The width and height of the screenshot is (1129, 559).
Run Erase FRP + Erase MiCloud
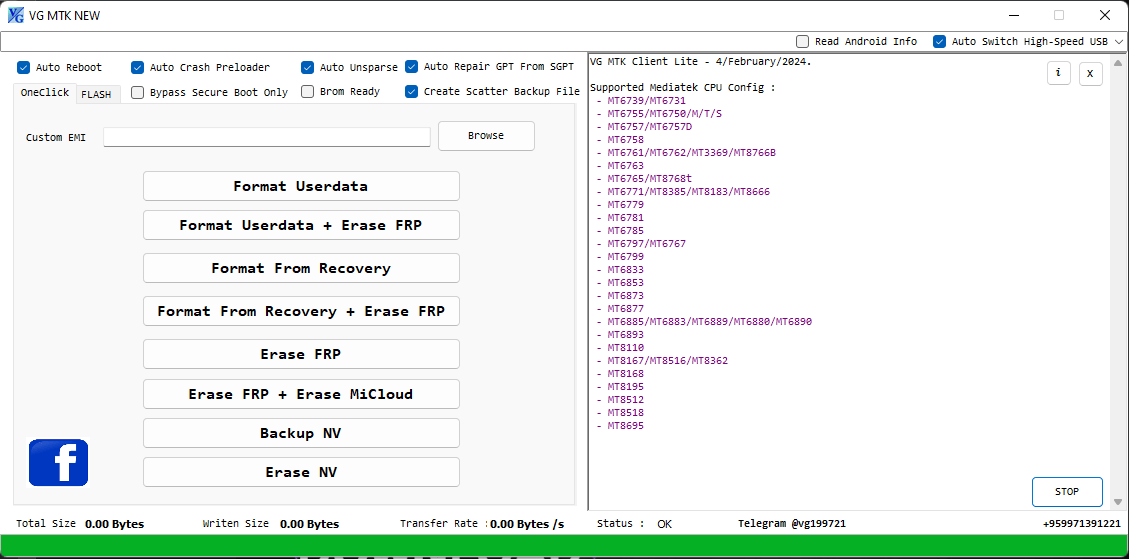pyautogui.click(x=301, y=394)
